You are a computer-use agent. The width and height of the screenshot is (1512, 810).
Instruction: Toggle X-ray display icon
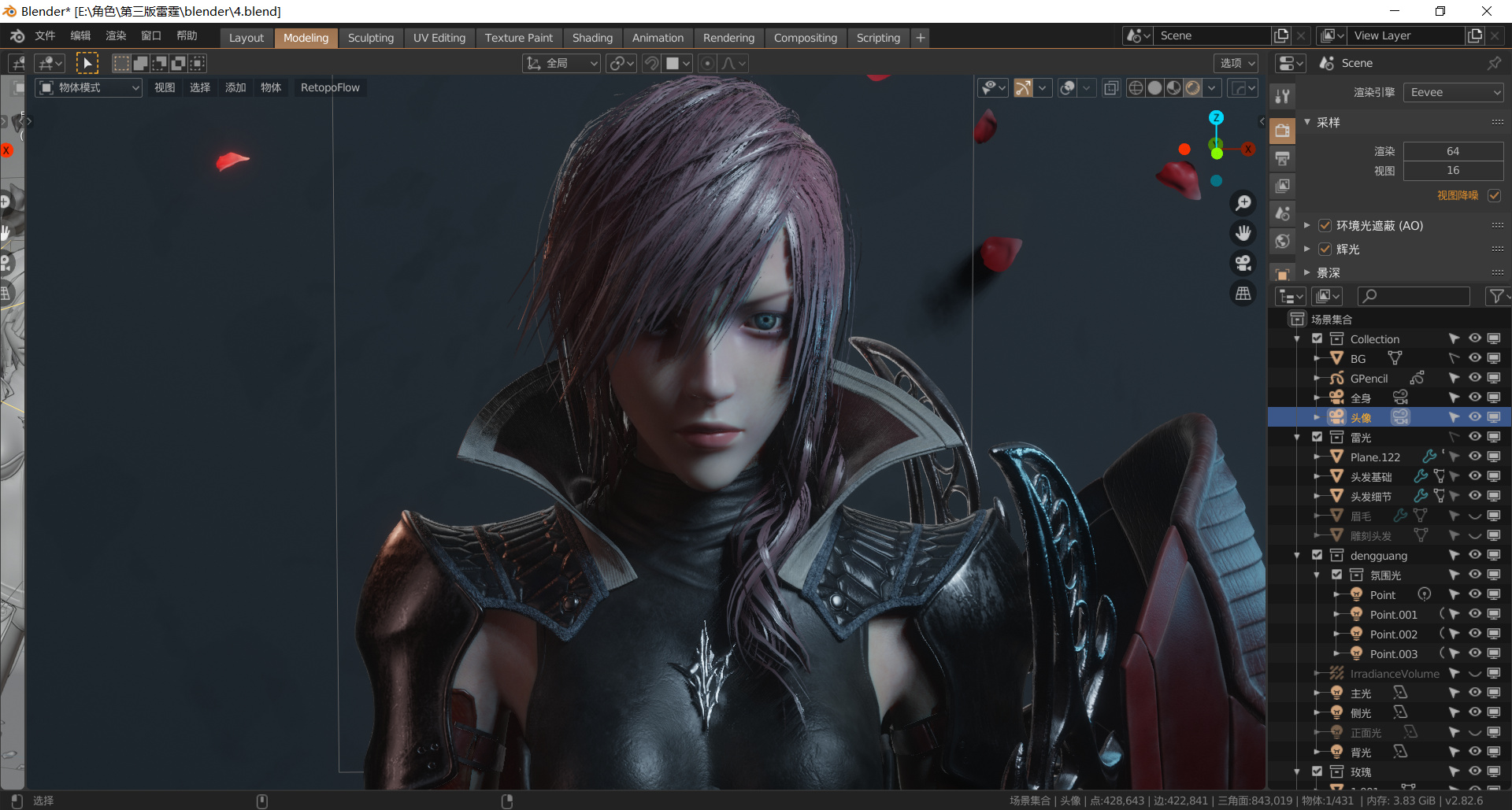[1111, 87]
